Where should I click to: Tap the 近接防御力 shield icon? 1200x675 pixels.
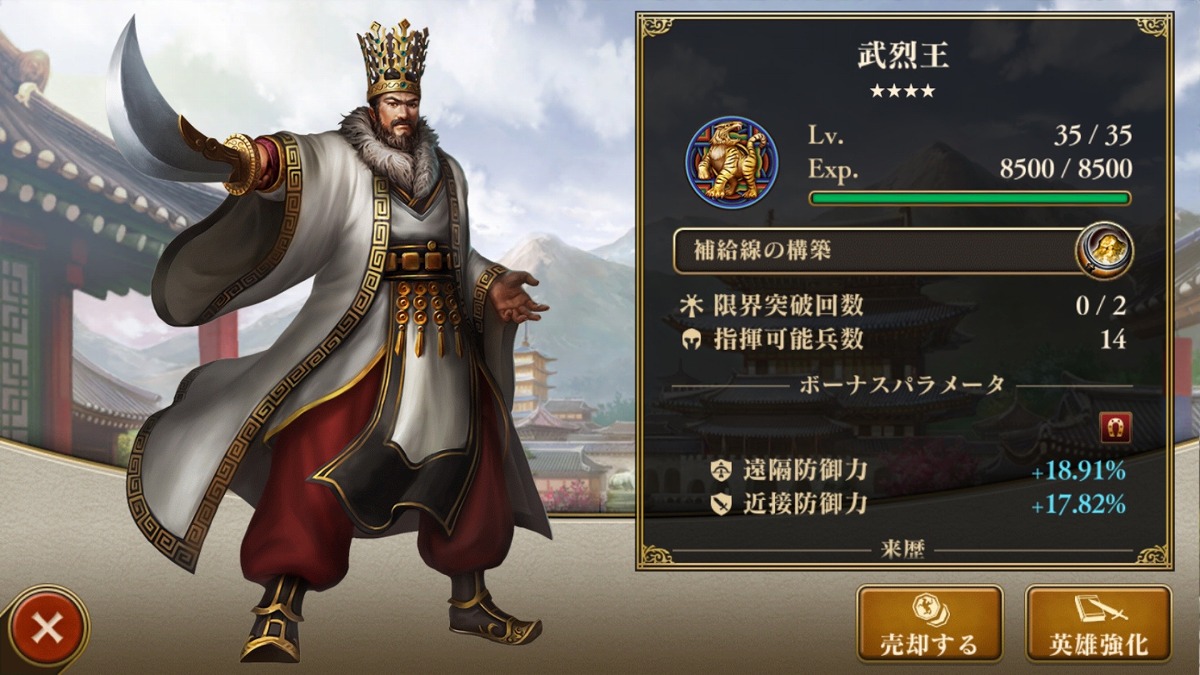[721, 505]
